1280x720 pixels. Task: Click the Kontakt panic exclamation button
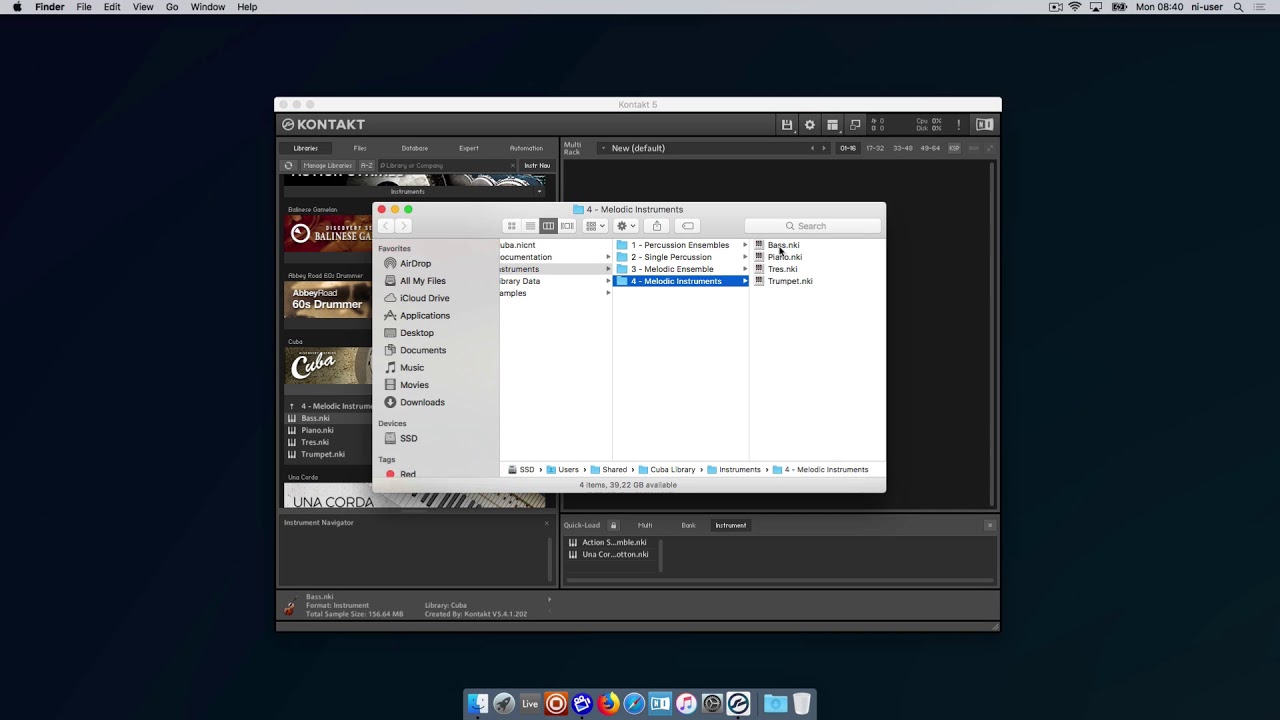pyautogui.click(x=958, y=125)
